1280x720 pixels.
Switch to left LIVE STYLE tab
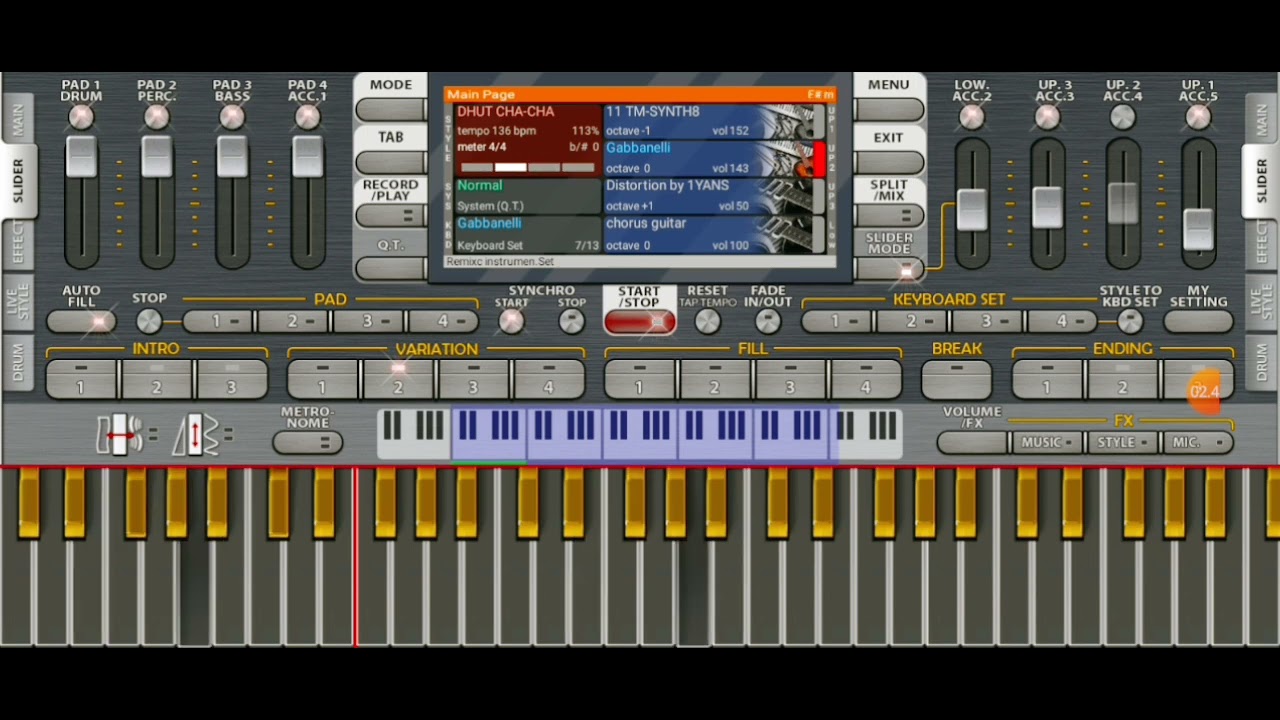click(18, 303)
